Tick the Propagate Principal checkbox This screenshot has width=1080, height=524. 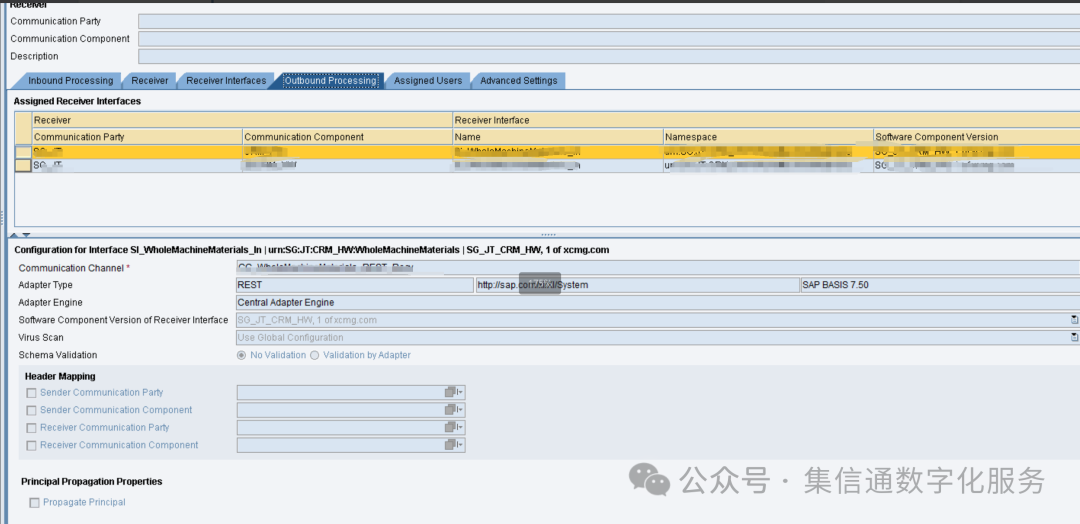tap(34, 503)
